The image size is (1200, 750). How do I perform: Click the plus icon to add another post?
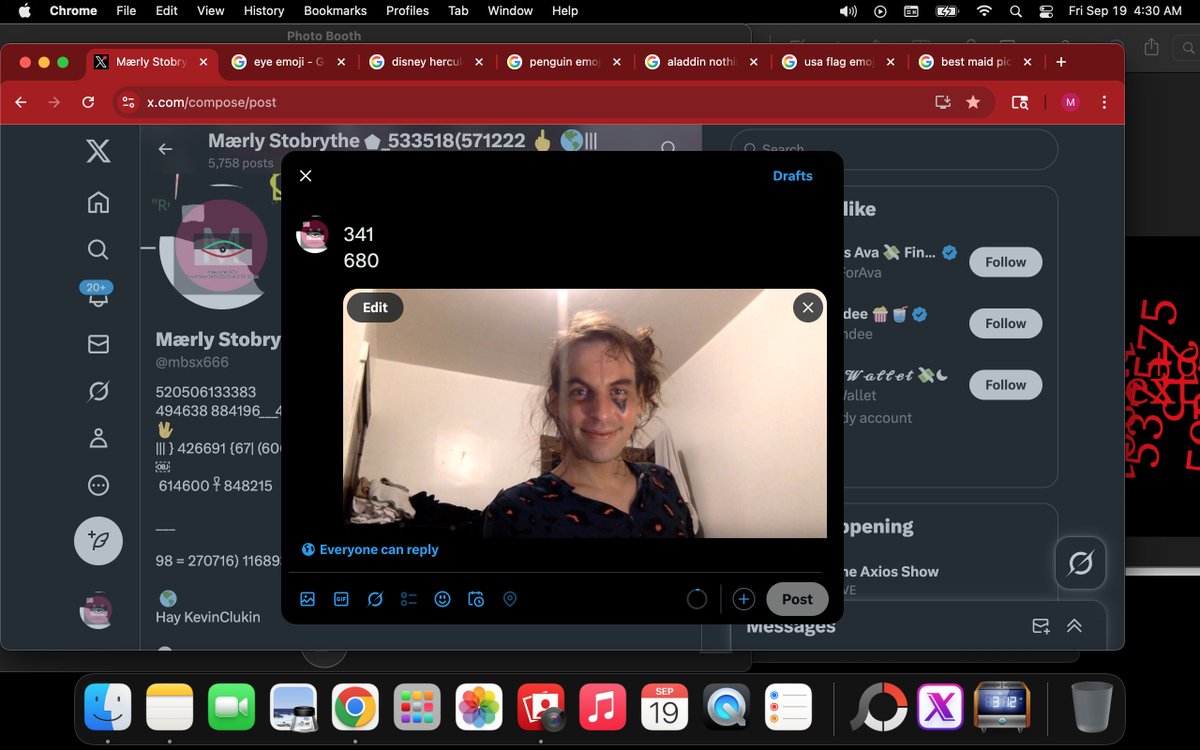click(743, 598)
